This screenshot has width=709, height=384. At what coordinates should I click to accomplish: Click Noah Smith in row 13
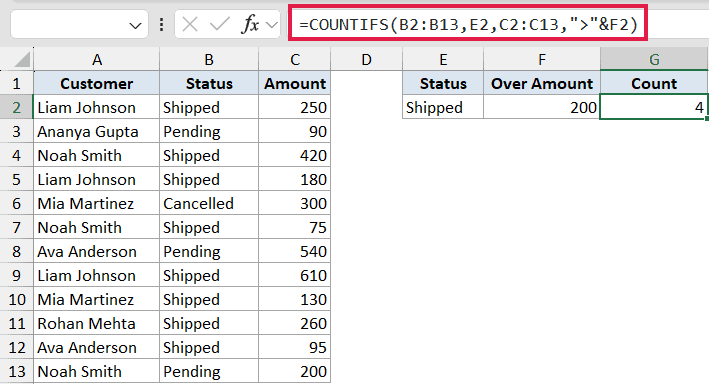point(97,371)
